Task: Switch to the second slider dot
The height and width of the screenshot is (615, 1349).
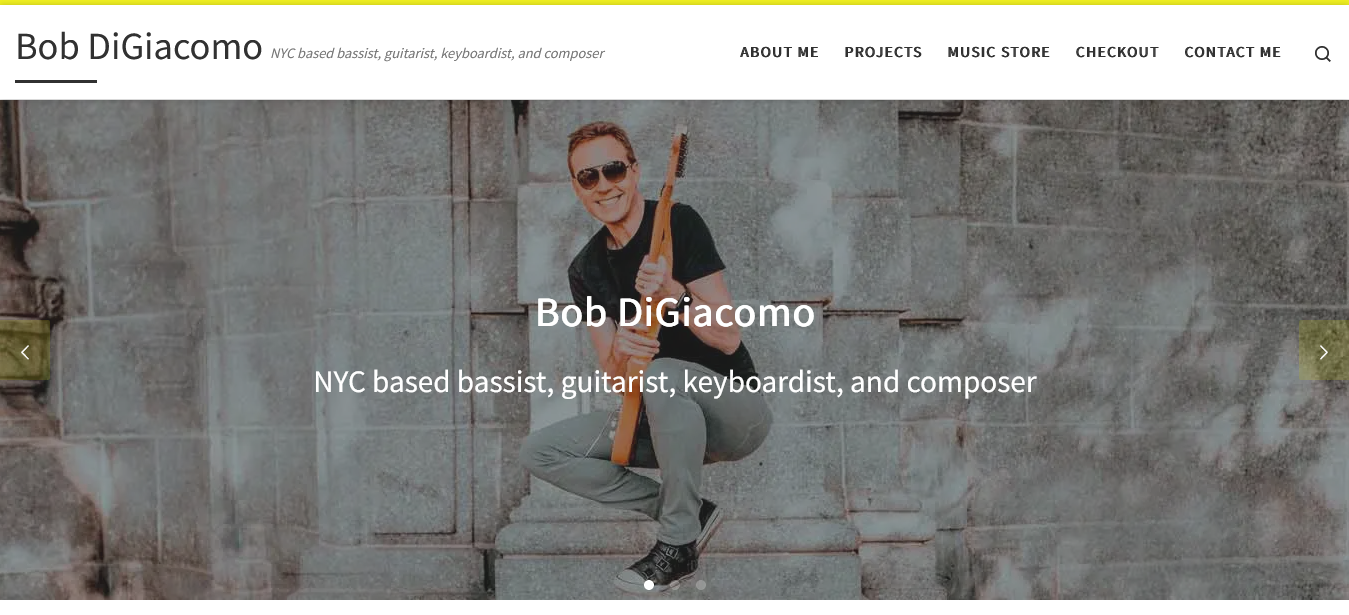Action: tap(675, 585)
